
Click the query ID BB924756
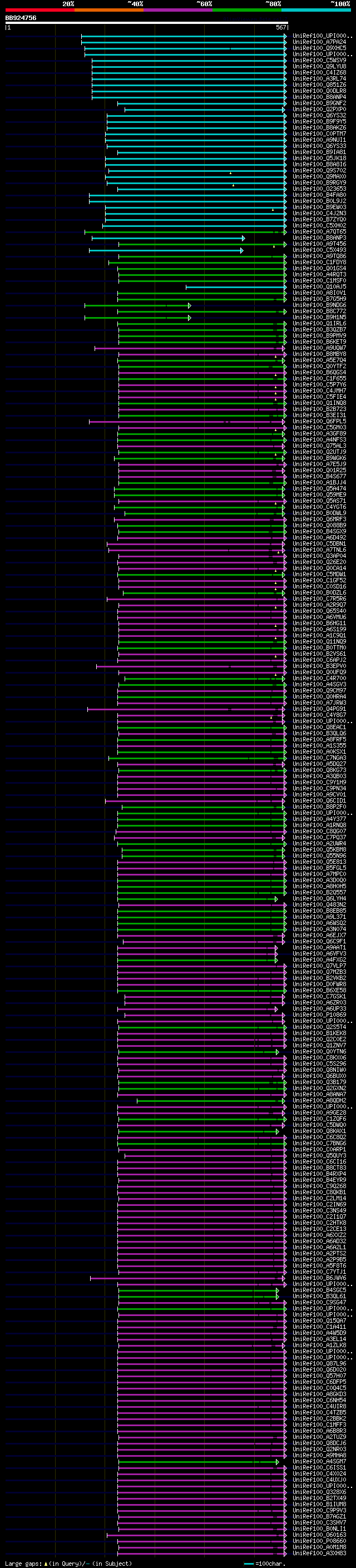click(21, 18)
